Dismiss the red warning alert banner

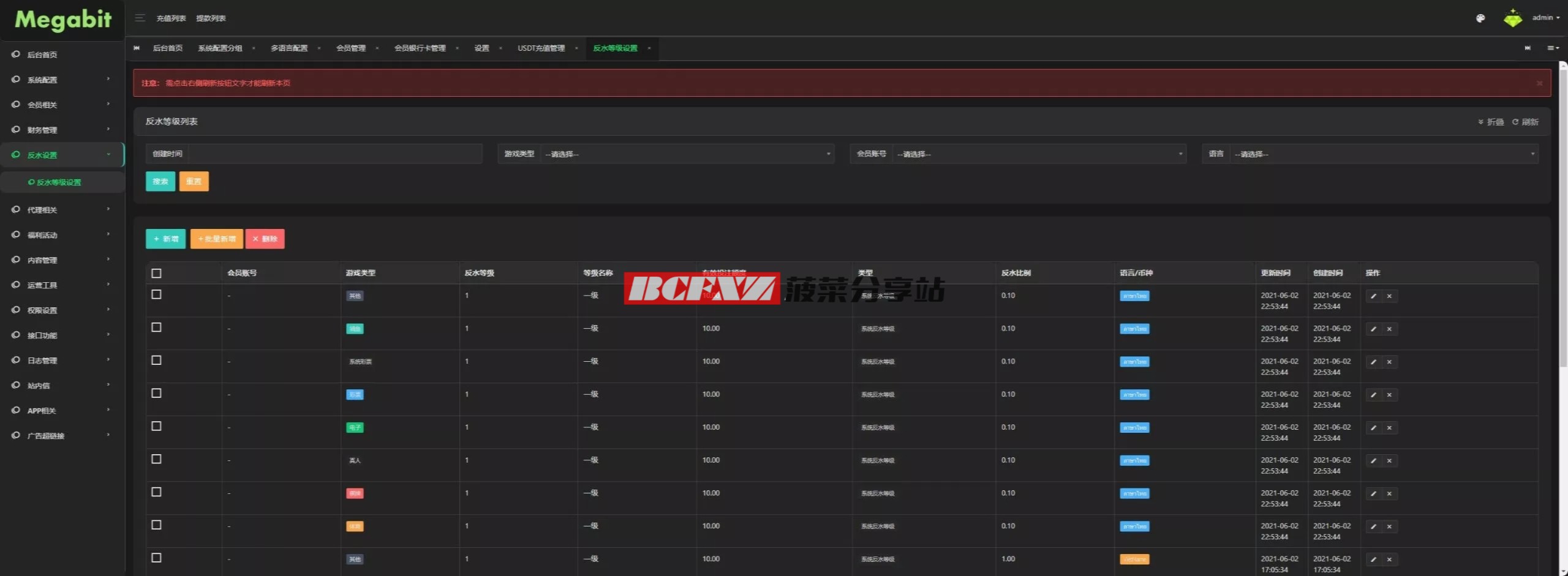click(1539, 83)
